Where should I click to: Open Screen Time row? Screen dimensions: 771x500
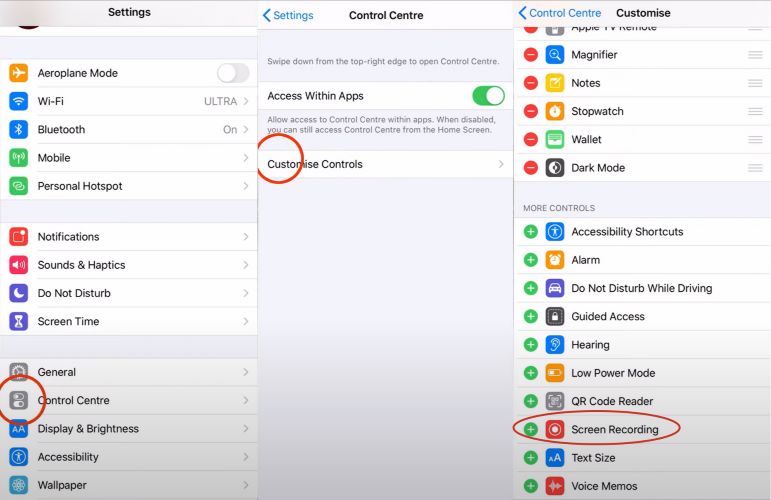(129, 322)
